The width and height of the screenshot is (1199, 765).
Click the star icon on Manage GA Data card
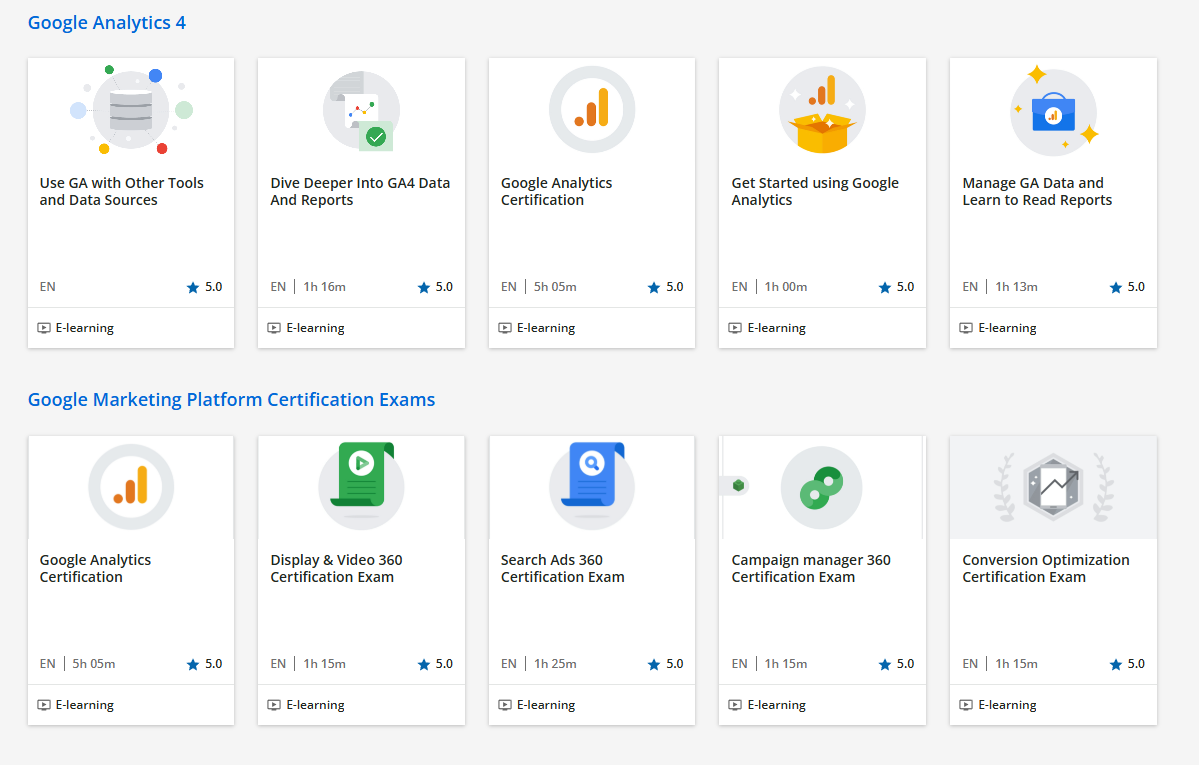1116,288
